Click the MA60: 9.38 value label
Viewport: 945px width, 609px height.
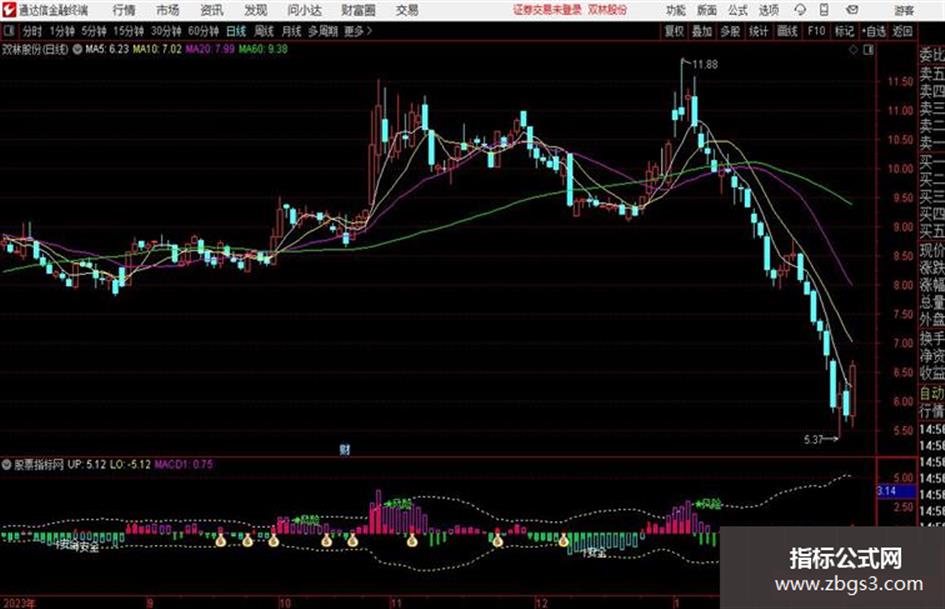tap(263, 49)
